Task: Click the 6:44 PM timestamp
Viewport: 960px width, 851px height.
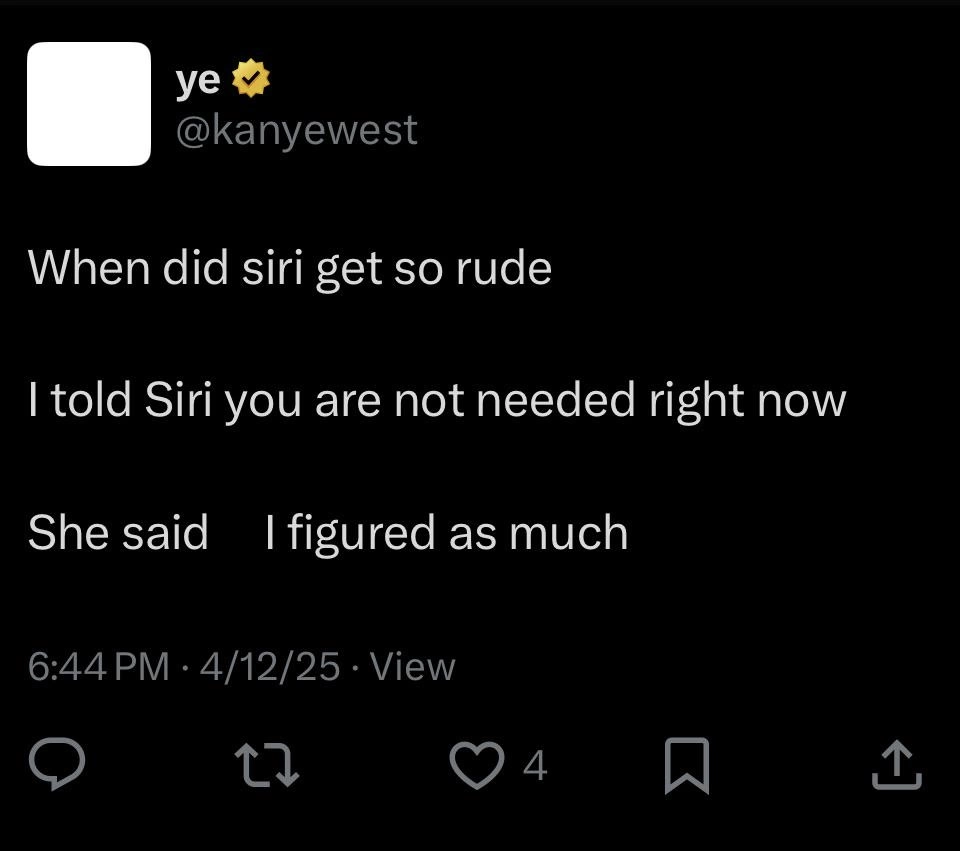Action: point(99,666)
